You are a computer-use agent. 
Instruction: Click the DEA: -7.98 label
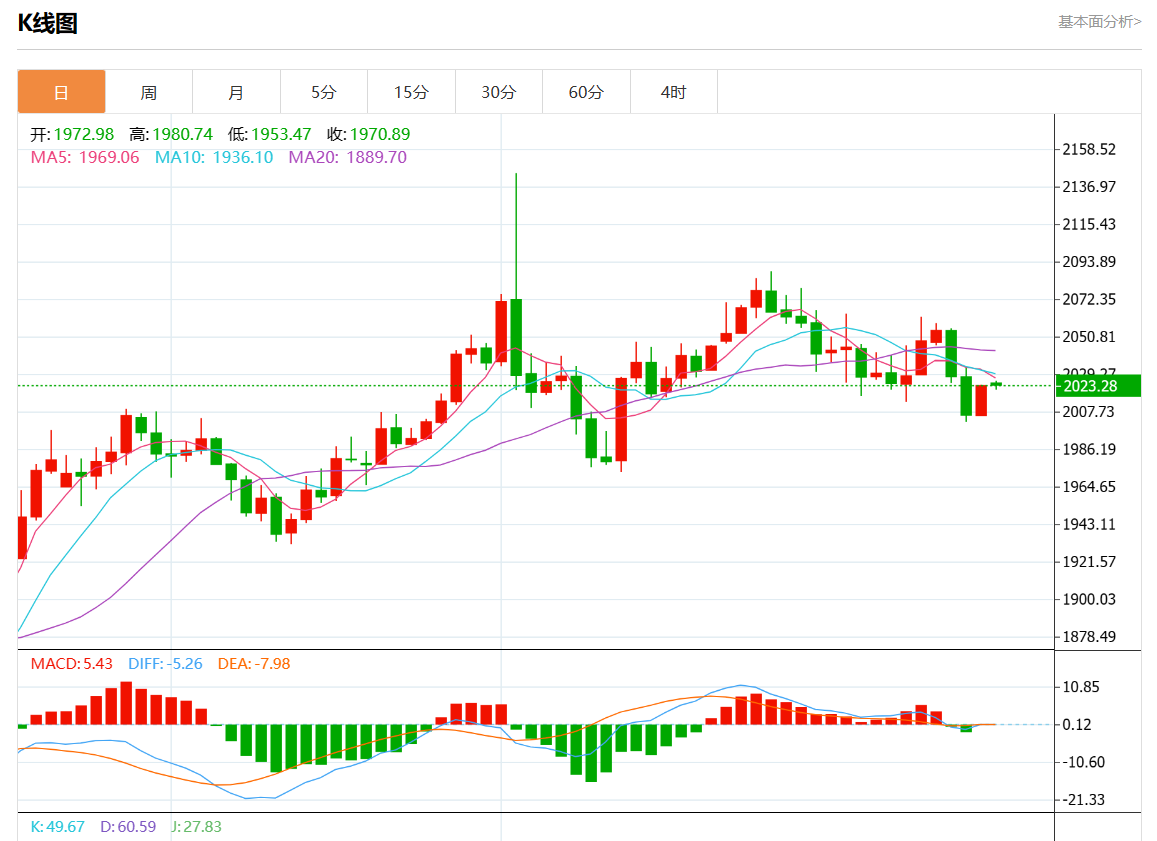coord(254,664)
